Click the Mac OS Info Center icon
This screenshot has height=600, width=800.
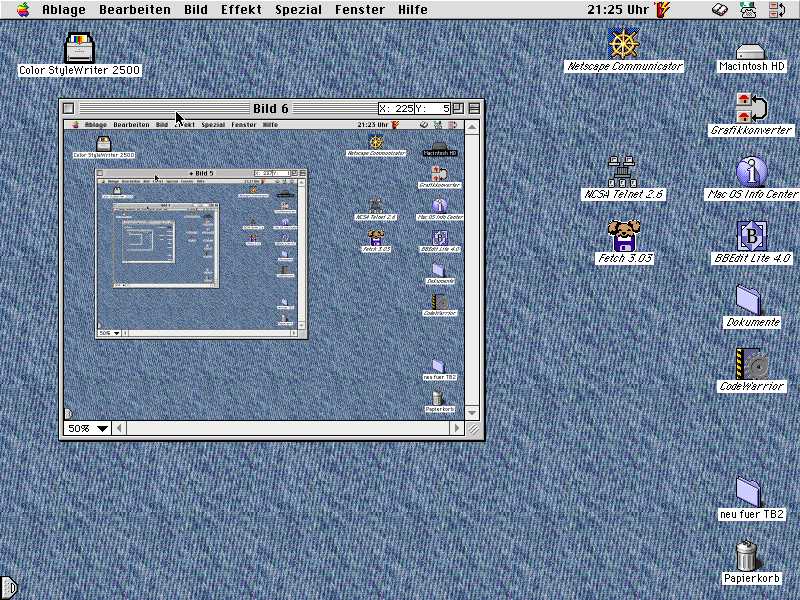coord(751,172)
